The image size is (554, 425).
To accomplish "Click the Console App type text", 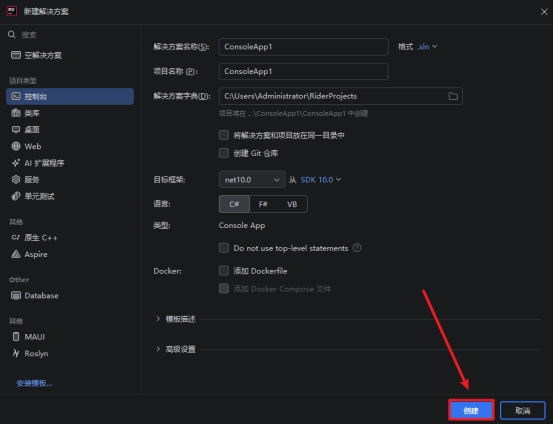I will pos(242,225).
